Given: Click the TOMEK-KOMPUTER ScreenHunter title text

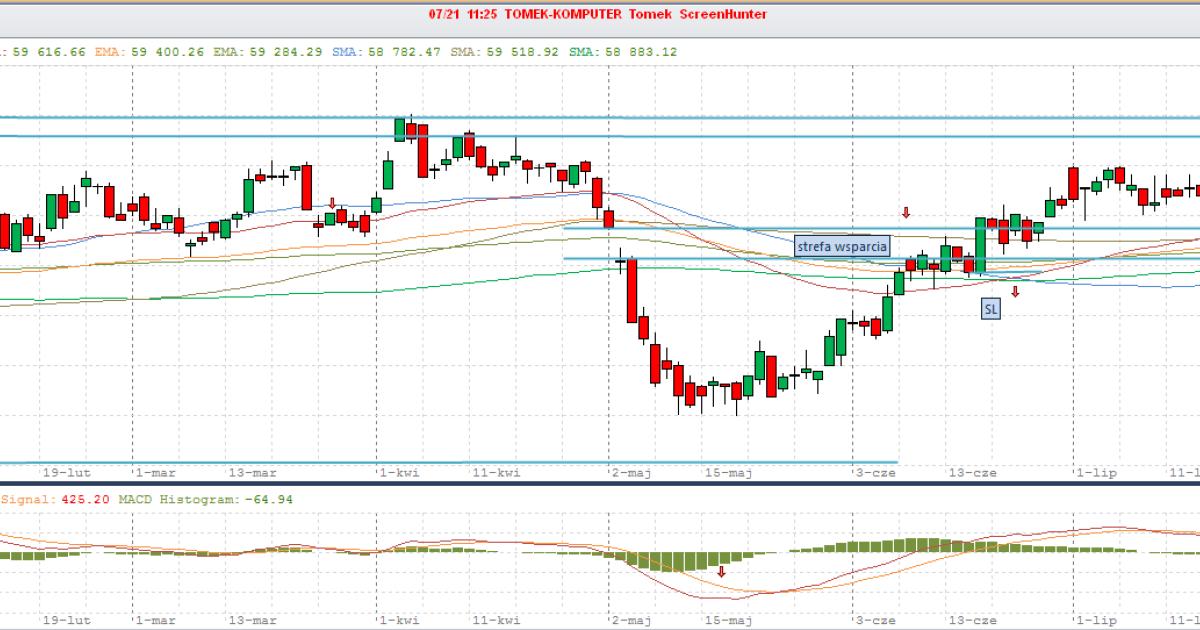Looking at the screenshot, I should click(600, 14).
